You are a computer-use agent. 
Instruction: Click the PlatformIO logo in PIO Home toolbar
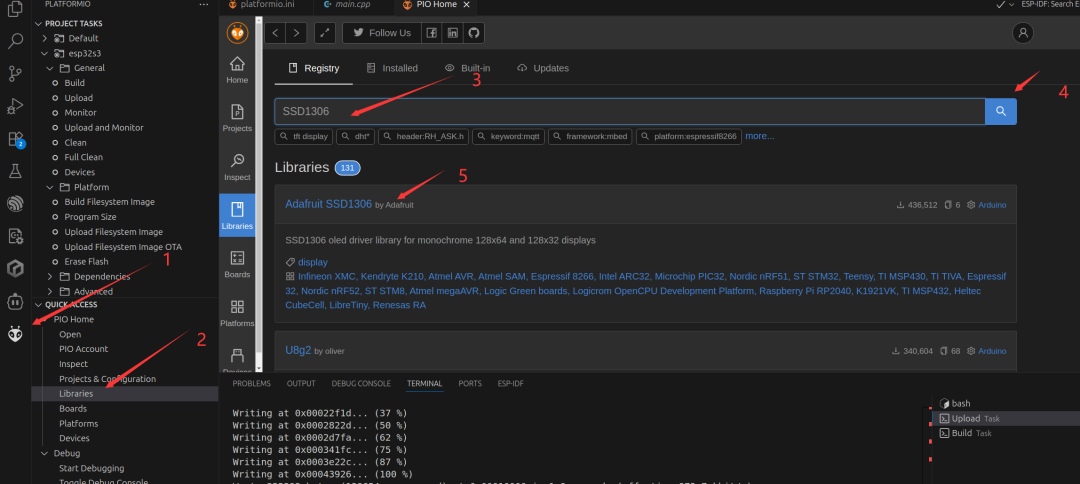[x=238, y=32]
